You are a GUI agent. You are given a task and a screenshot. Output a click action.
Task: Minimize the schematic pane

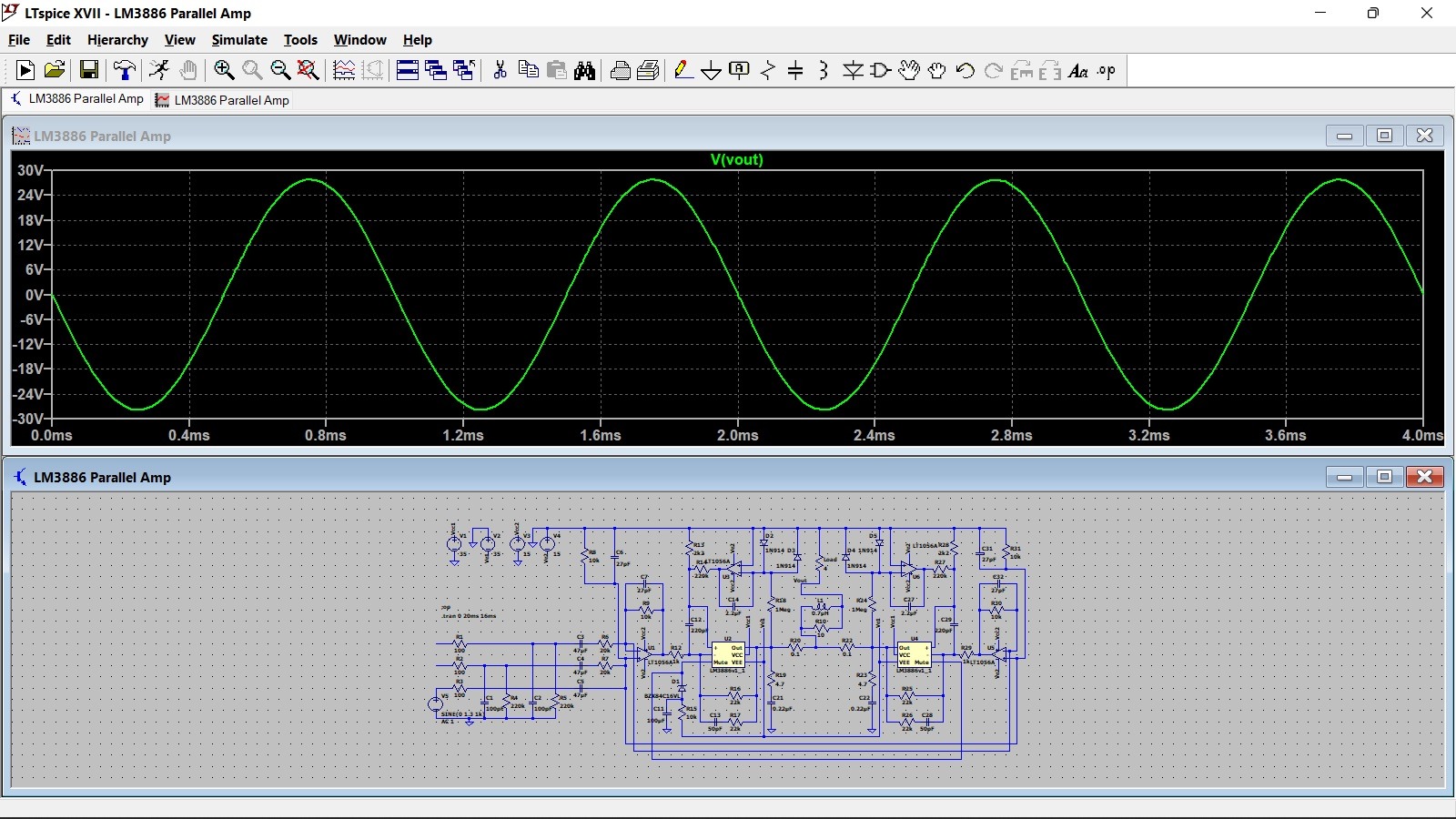click(x=1344, y=477)
